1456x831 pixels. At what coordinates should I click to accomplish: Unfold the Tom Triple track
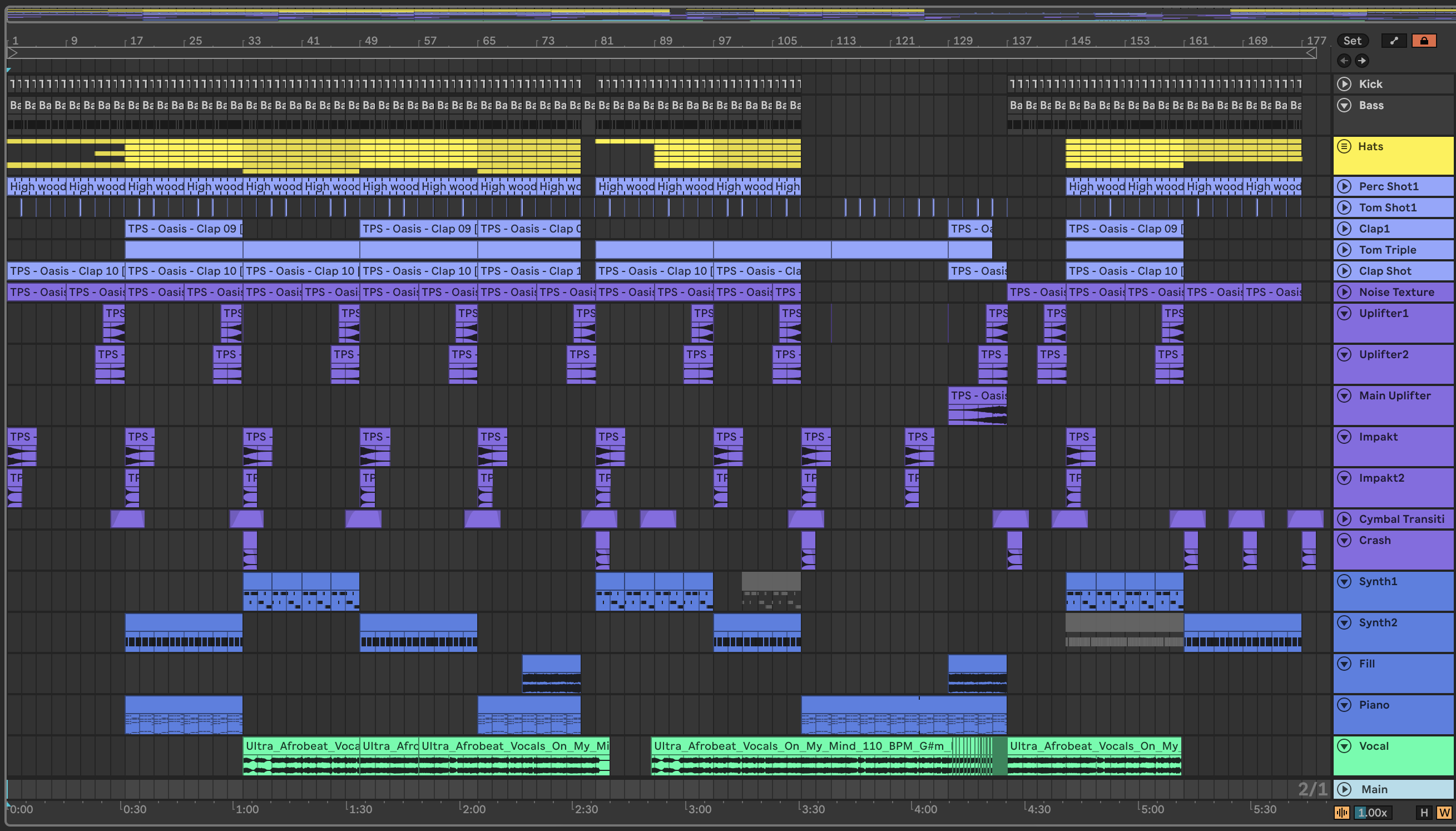coord(1344,249)
